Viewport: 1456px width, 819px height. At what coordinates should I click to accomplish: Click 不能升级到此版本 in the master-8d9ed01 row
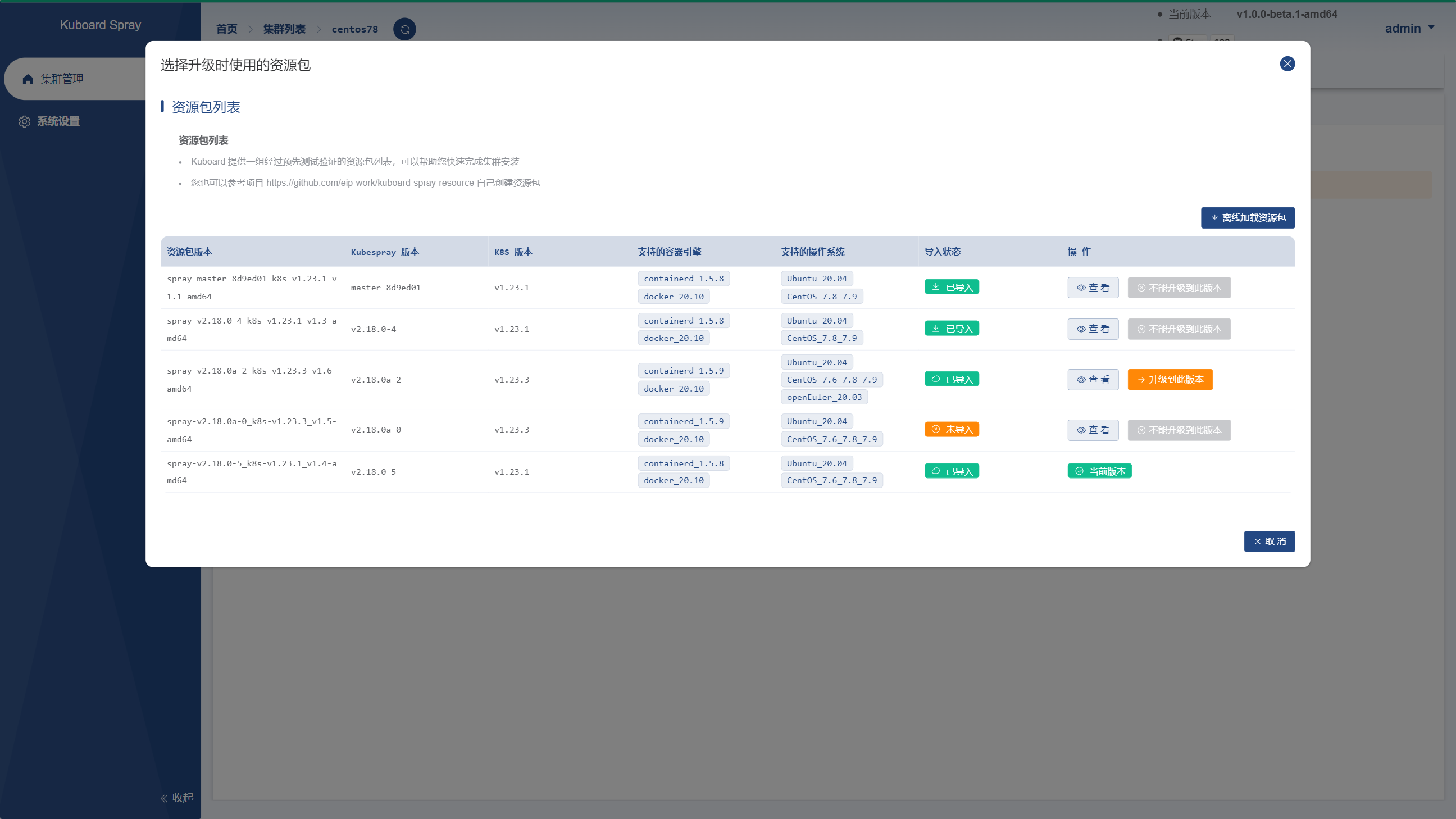click(x=1179, y=288)
